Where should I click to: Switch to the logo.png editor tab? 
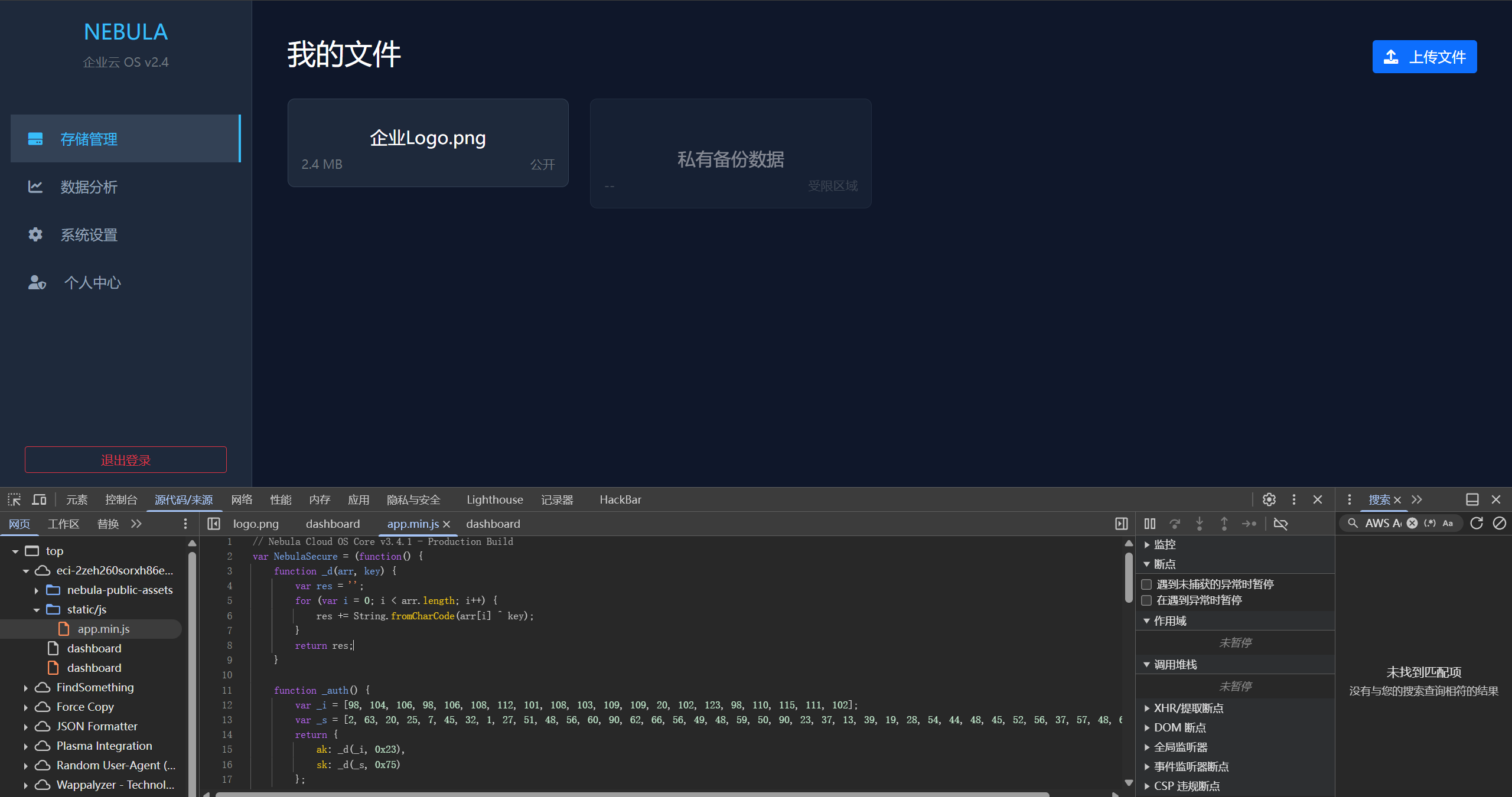(x=256, y=524)
